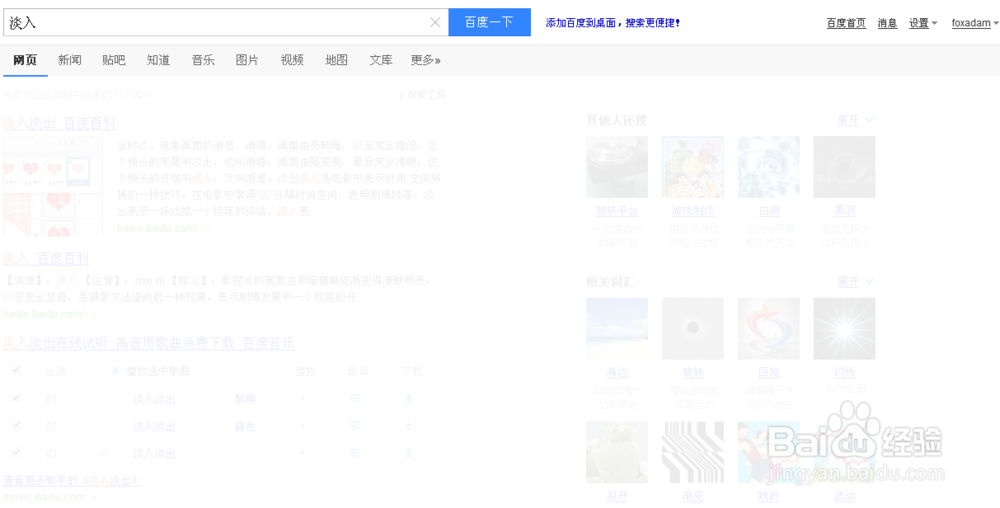1000x508 pixels.
Task: Uncheck the checkbox for song 03
Action: [17, 453]
